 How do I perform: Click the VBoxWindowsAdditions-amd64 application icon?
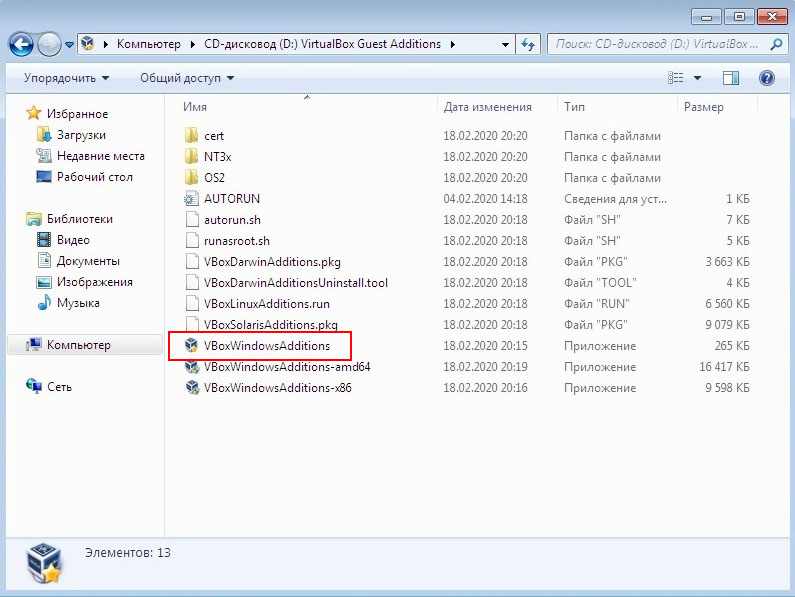point(192,366)
